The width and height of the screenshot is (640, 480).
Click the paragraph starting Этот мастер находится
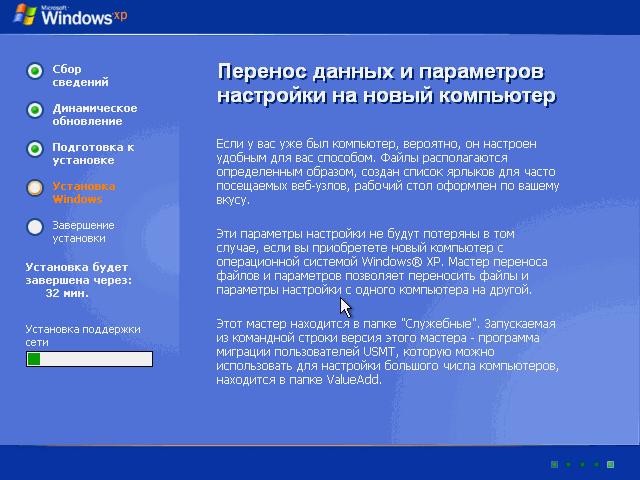tap(387, 352)
